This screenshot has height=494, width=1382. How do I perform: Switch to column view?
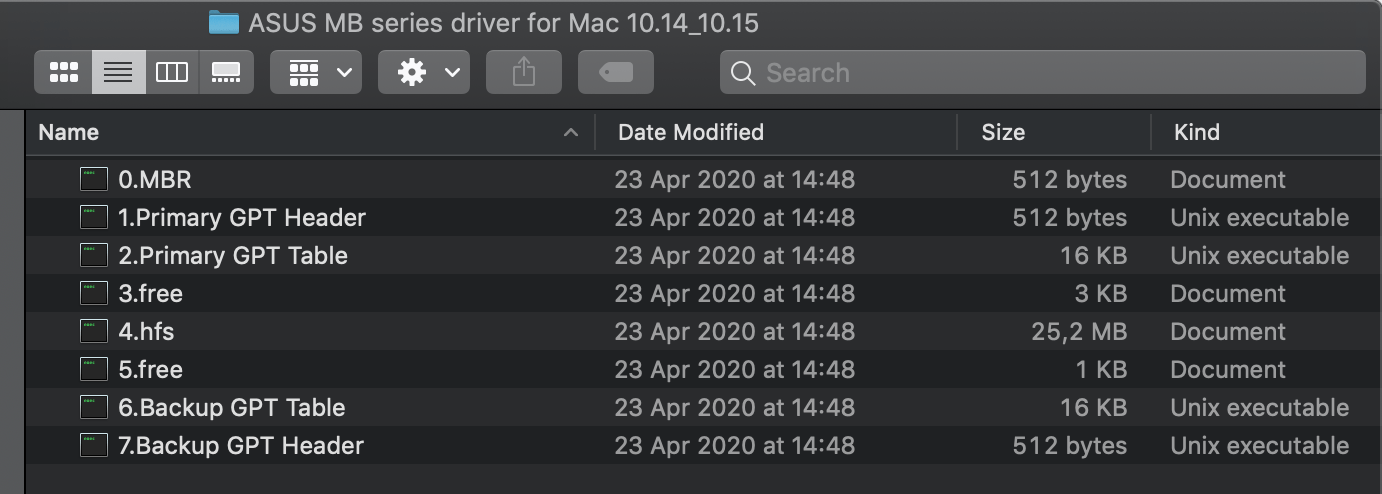[x=172, y=72]
